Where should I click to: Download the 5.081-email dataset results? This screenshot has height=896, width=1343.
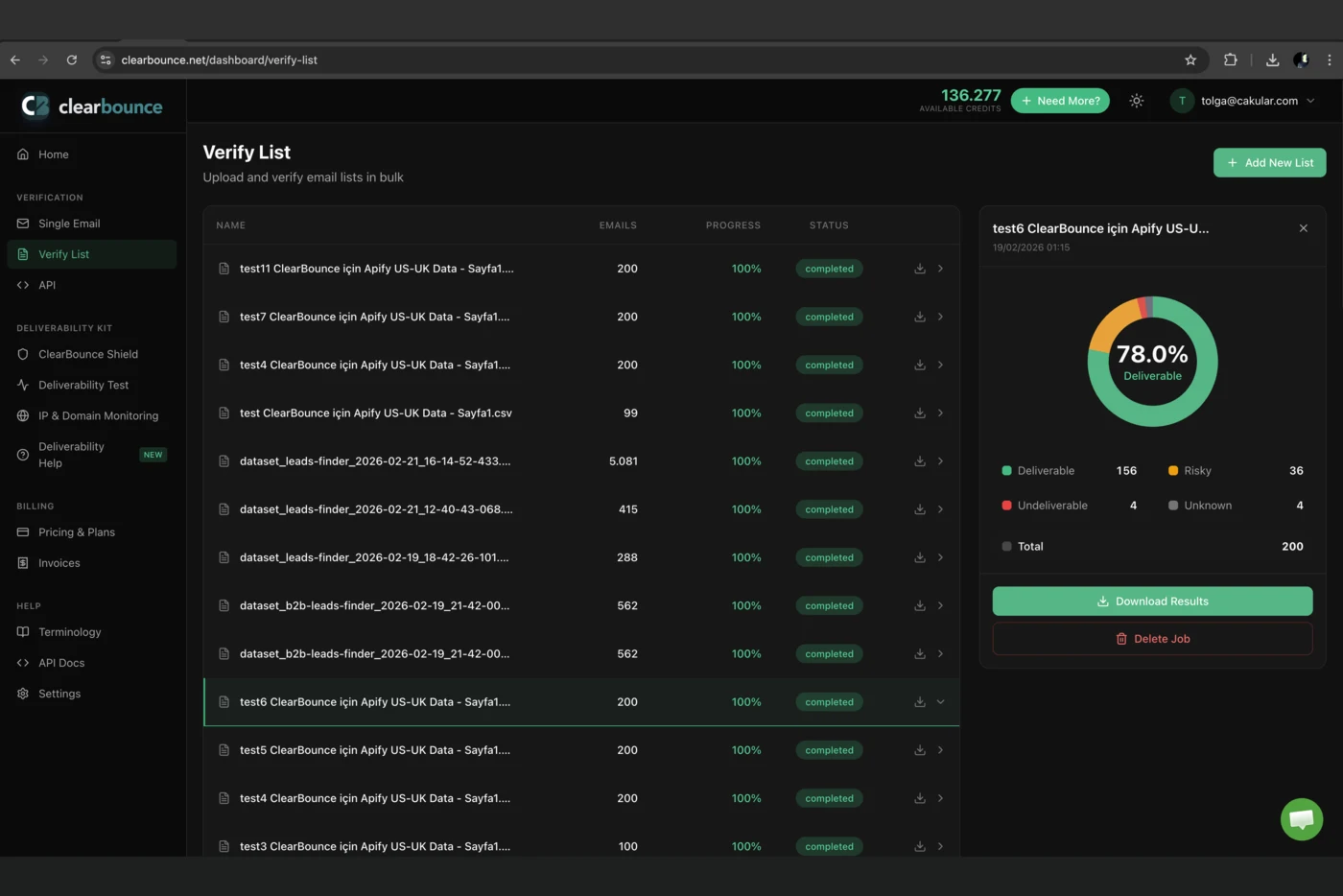tap(920, 461)
